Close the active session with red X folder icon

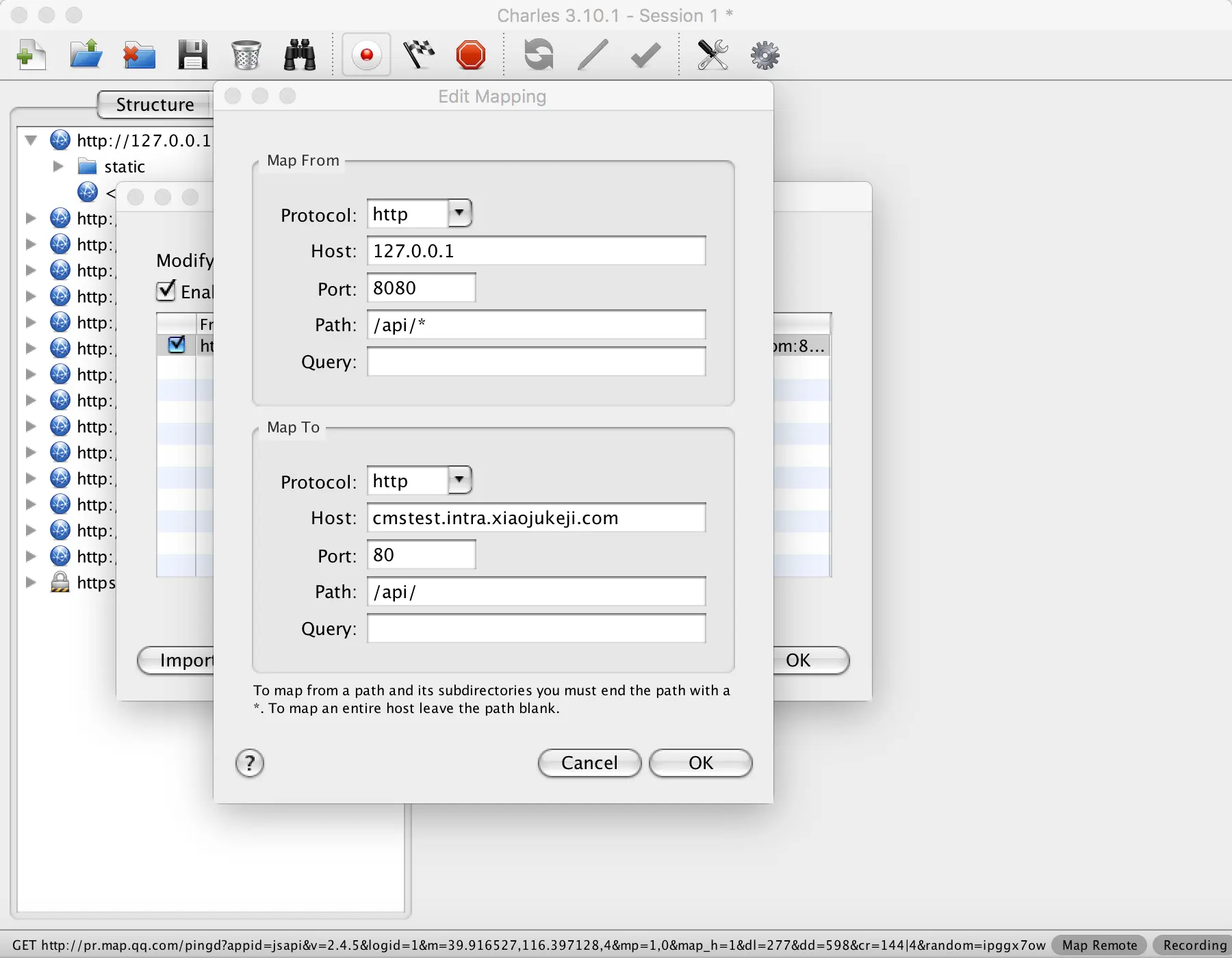coord(140,55)
